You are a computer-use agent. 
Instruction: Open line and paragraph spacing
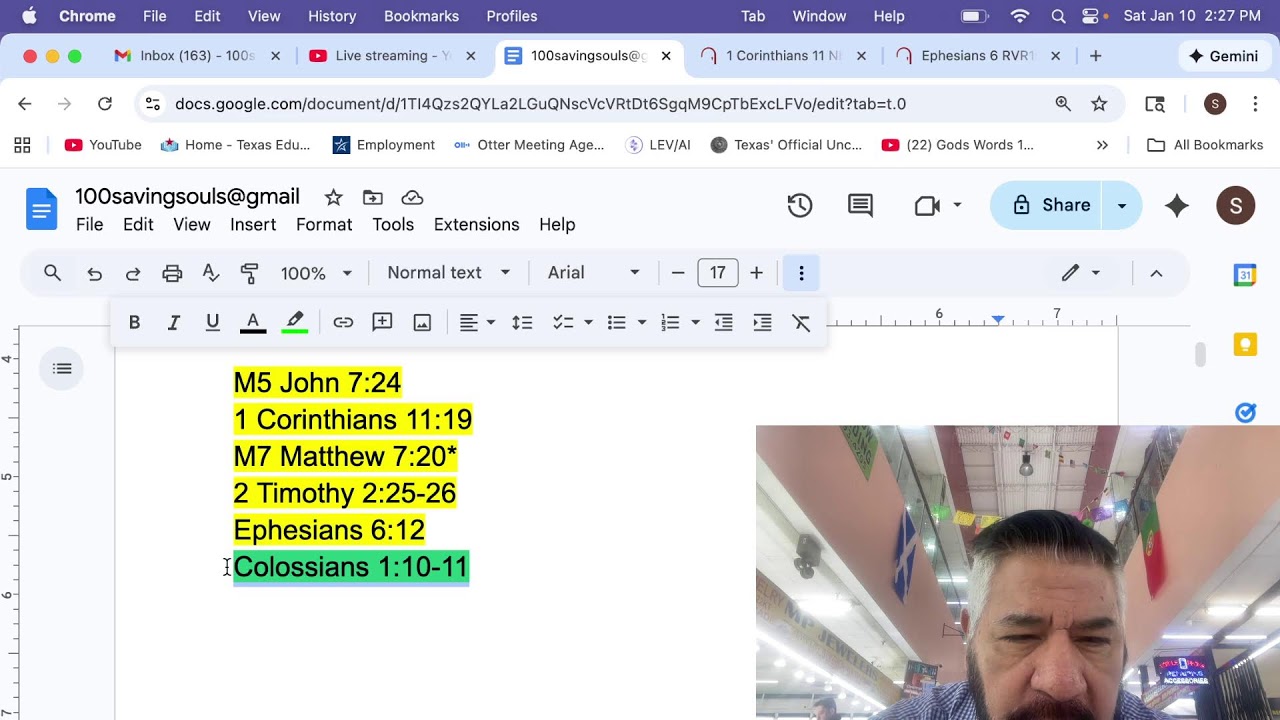click(x=522, y=322)
